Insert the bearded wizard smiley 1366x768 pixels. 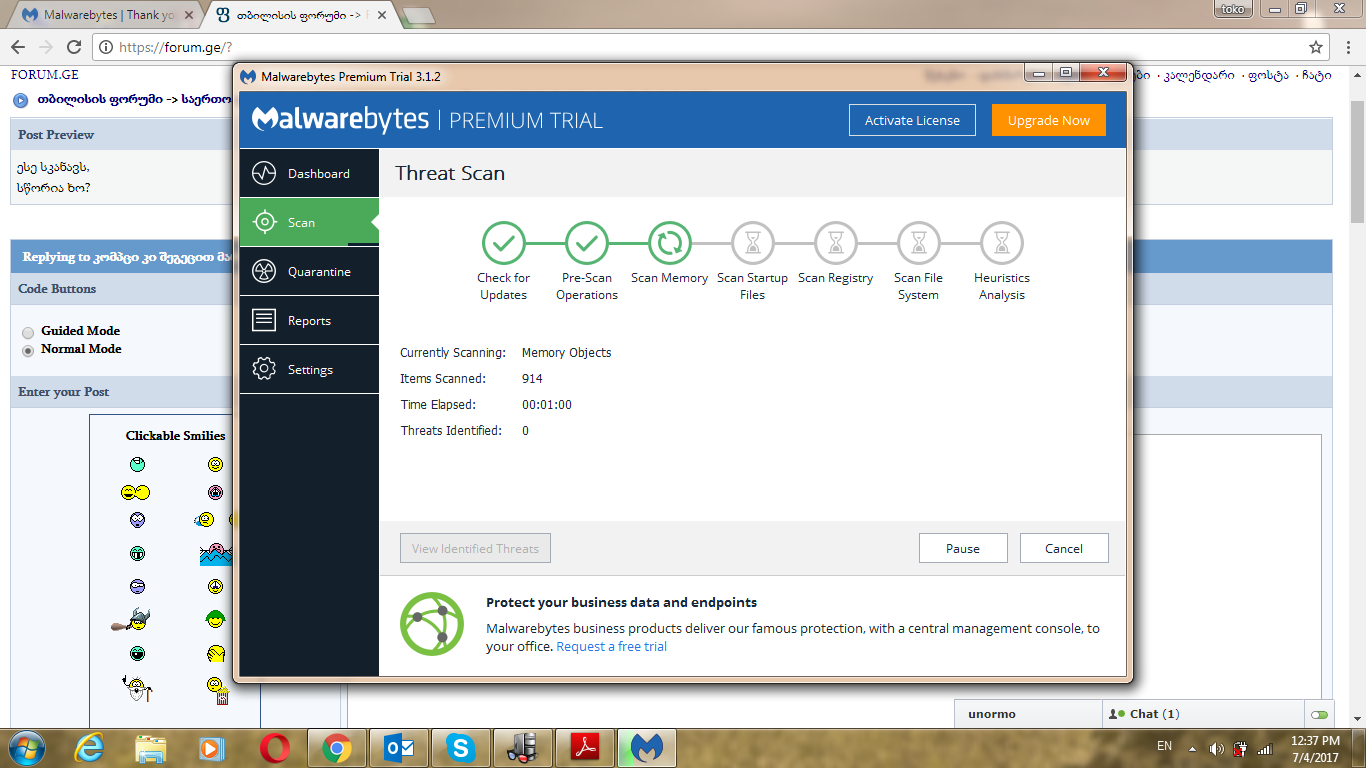click(136, 688)
